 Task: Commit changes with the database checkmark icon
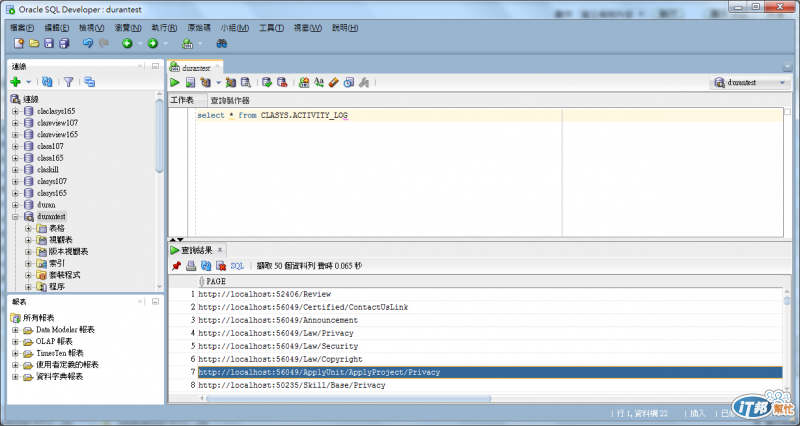coord(267,82)
